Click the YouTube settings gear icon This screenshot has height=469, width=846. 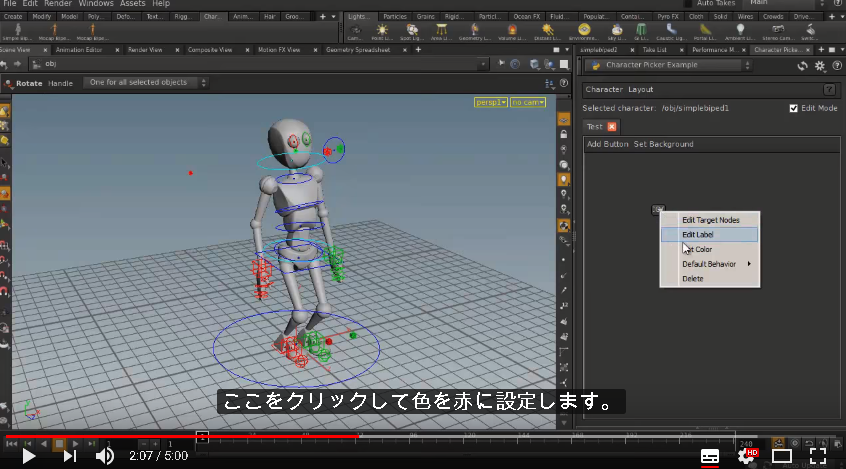746,456
